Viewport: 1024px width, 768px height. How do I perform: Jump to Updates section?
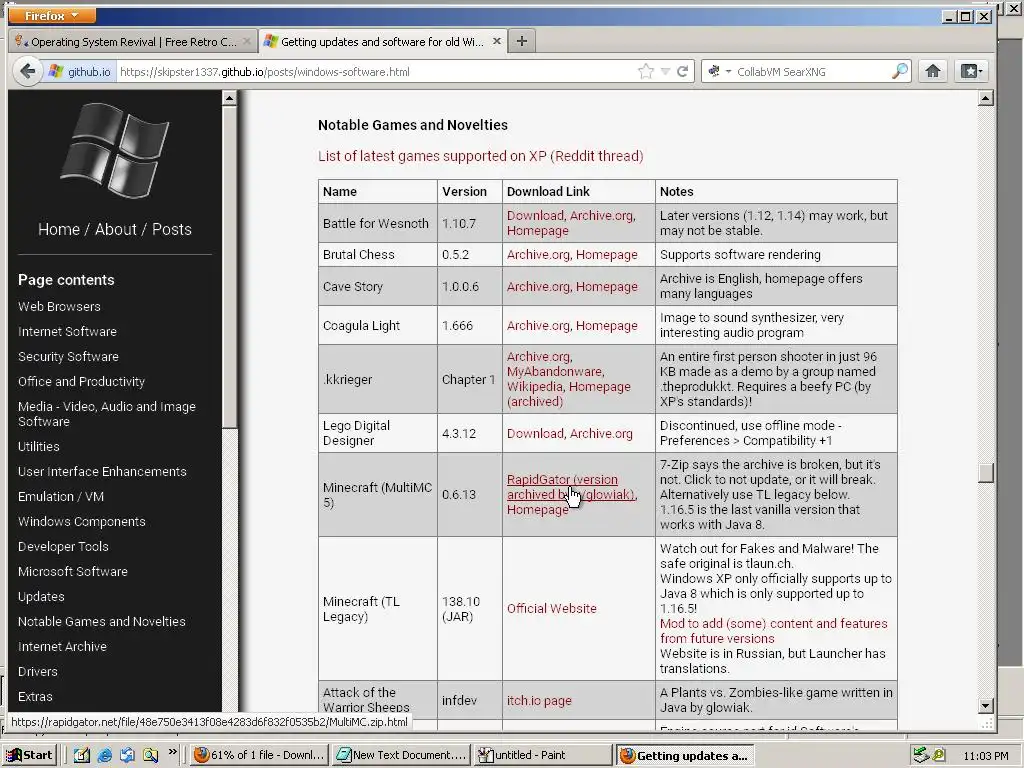[x=41, y=597]
